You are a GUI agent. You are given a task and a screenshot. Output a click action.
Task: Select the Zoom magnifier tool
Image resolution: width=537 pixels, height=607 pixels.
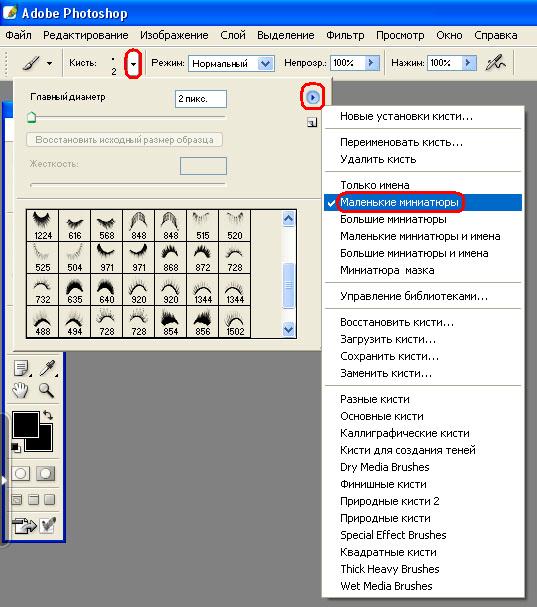(46, 390)
